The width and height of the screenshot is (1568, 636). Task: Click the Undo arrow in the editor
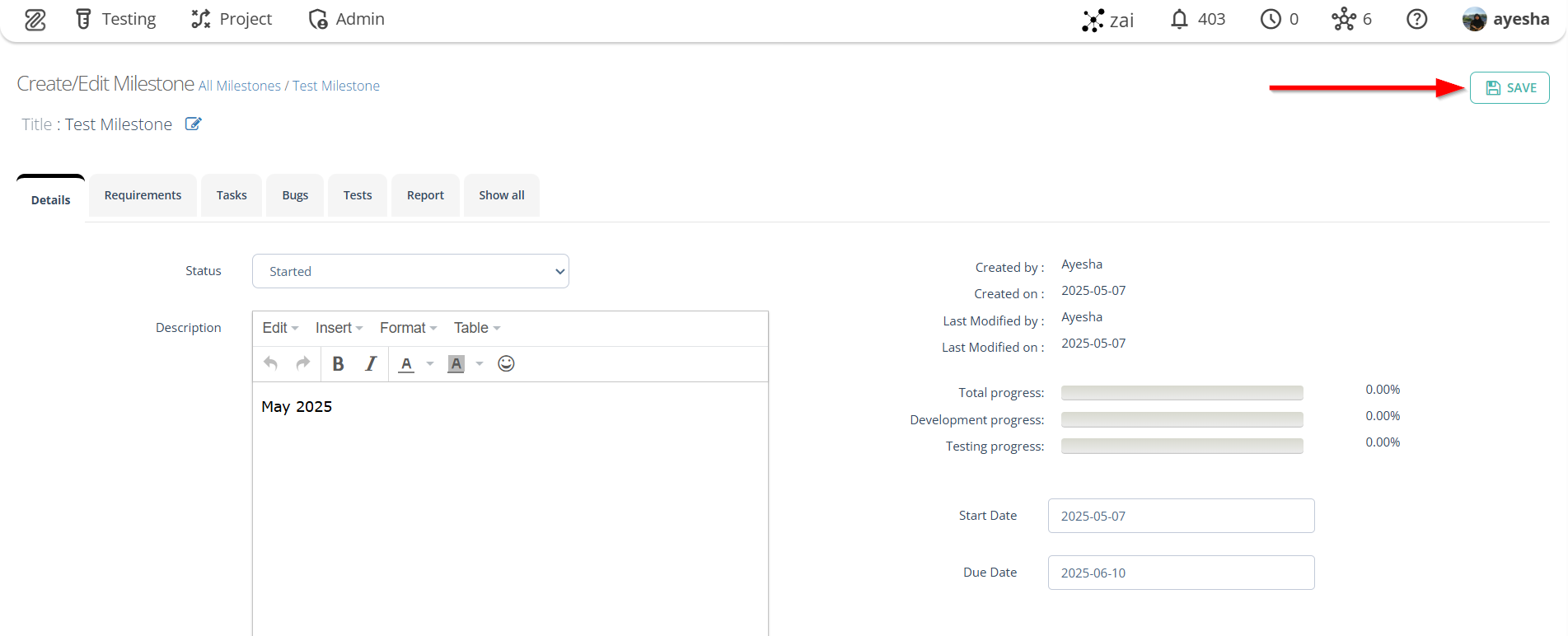pyautogui.click(x=270, y=363)
